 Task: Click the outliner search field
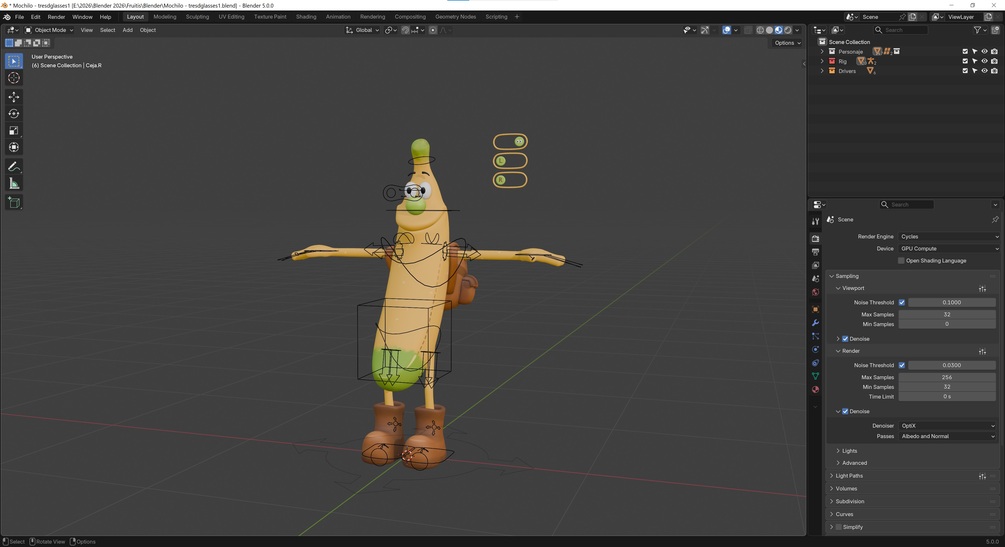point(901,30)
